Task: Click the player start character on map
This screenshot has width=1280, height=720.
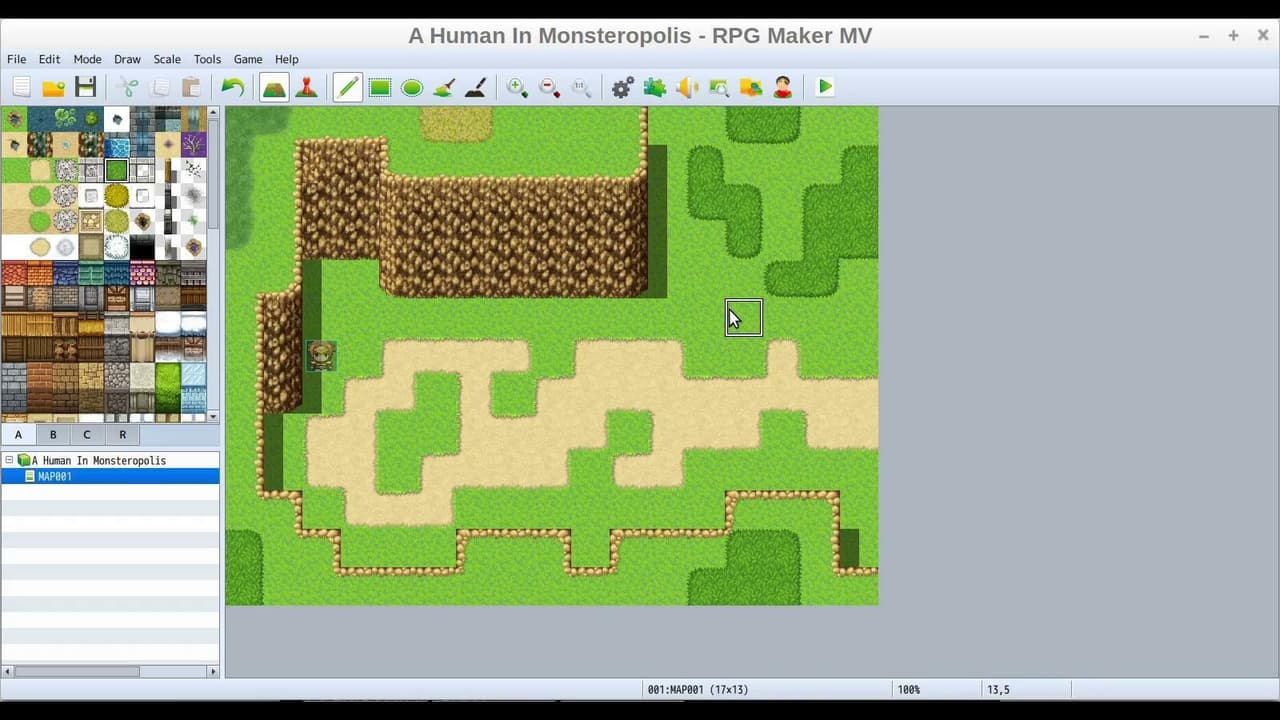Action: 321,355
